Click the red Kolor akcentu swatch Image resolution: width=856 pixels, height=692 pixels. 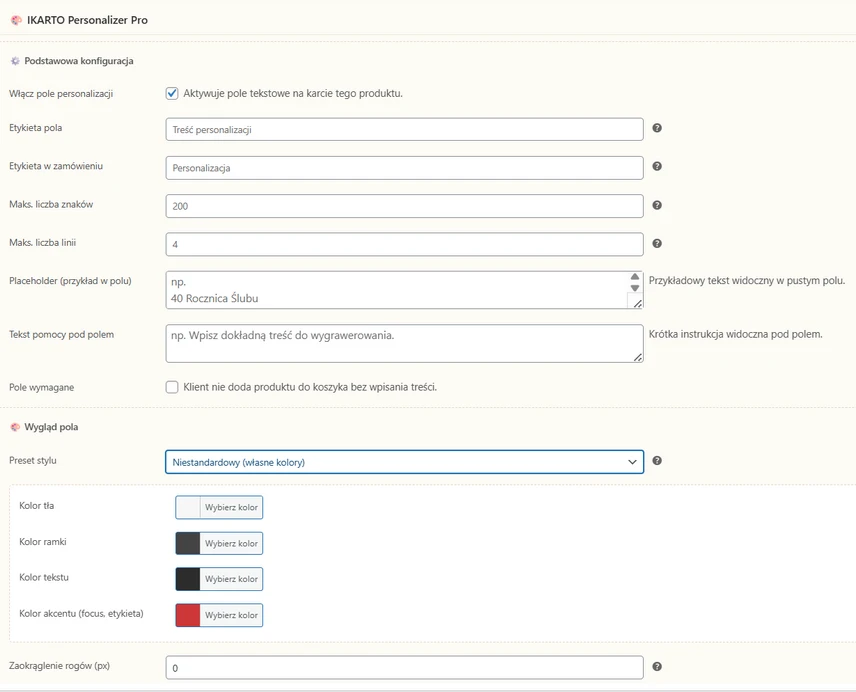click(x=188, y=614)
